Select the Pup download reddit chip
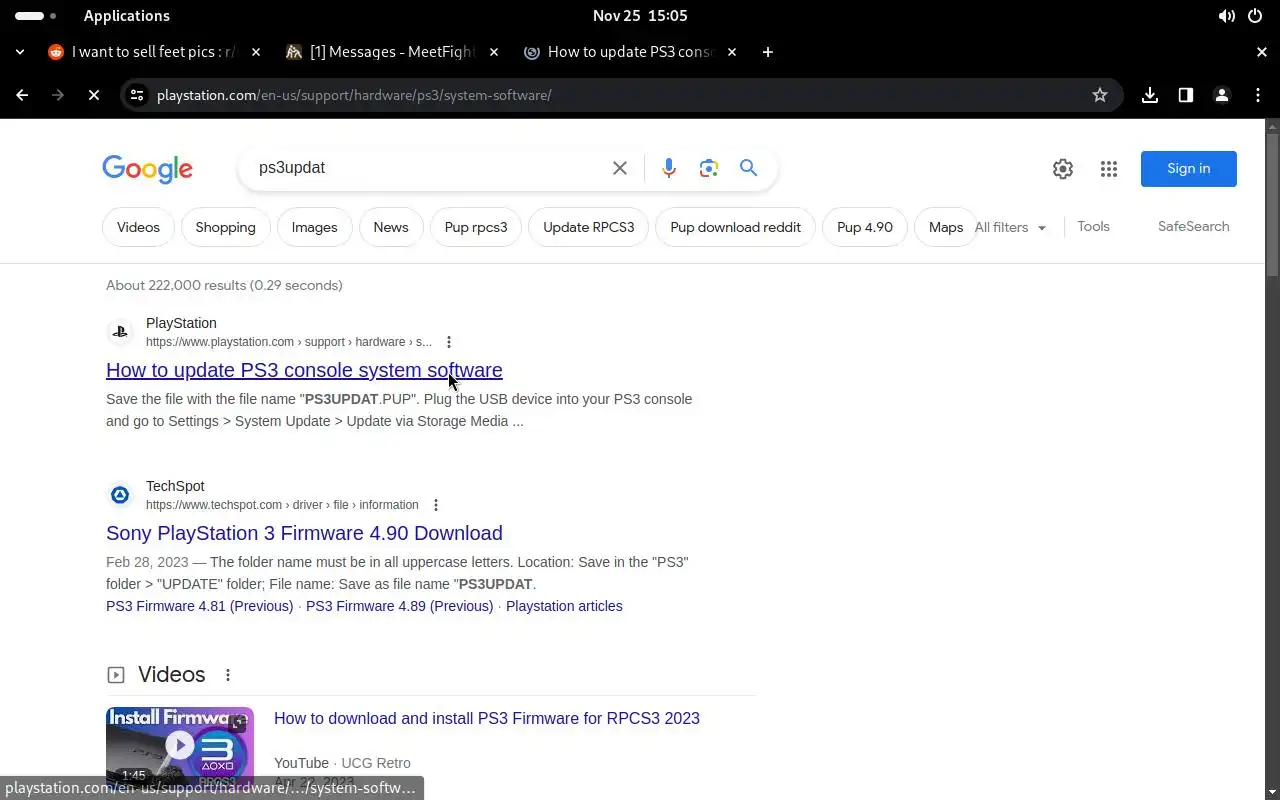Viewport: 1280px width, 800px height. click(x=735, y=227)
